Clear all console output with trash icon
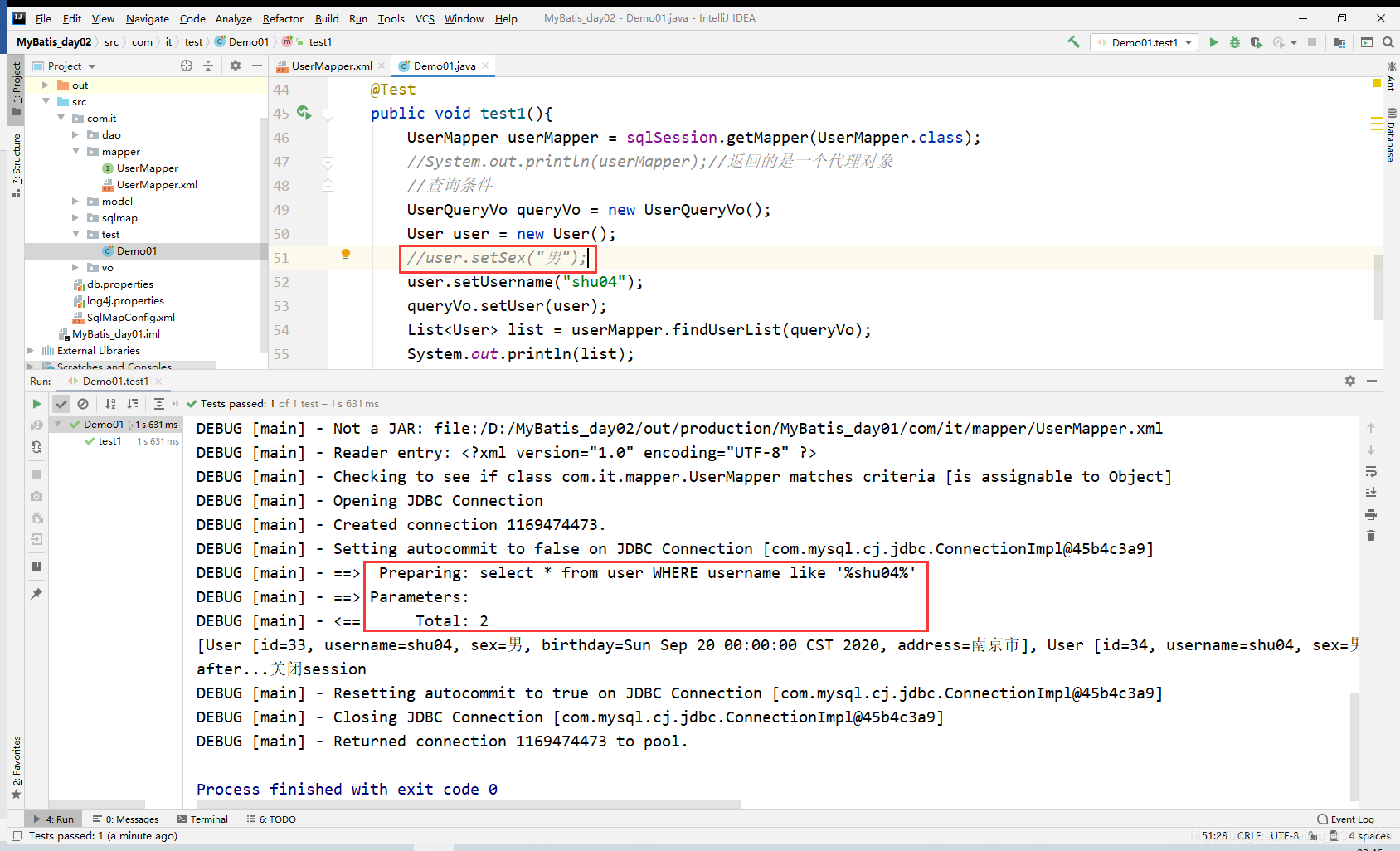 (1371, 536)
